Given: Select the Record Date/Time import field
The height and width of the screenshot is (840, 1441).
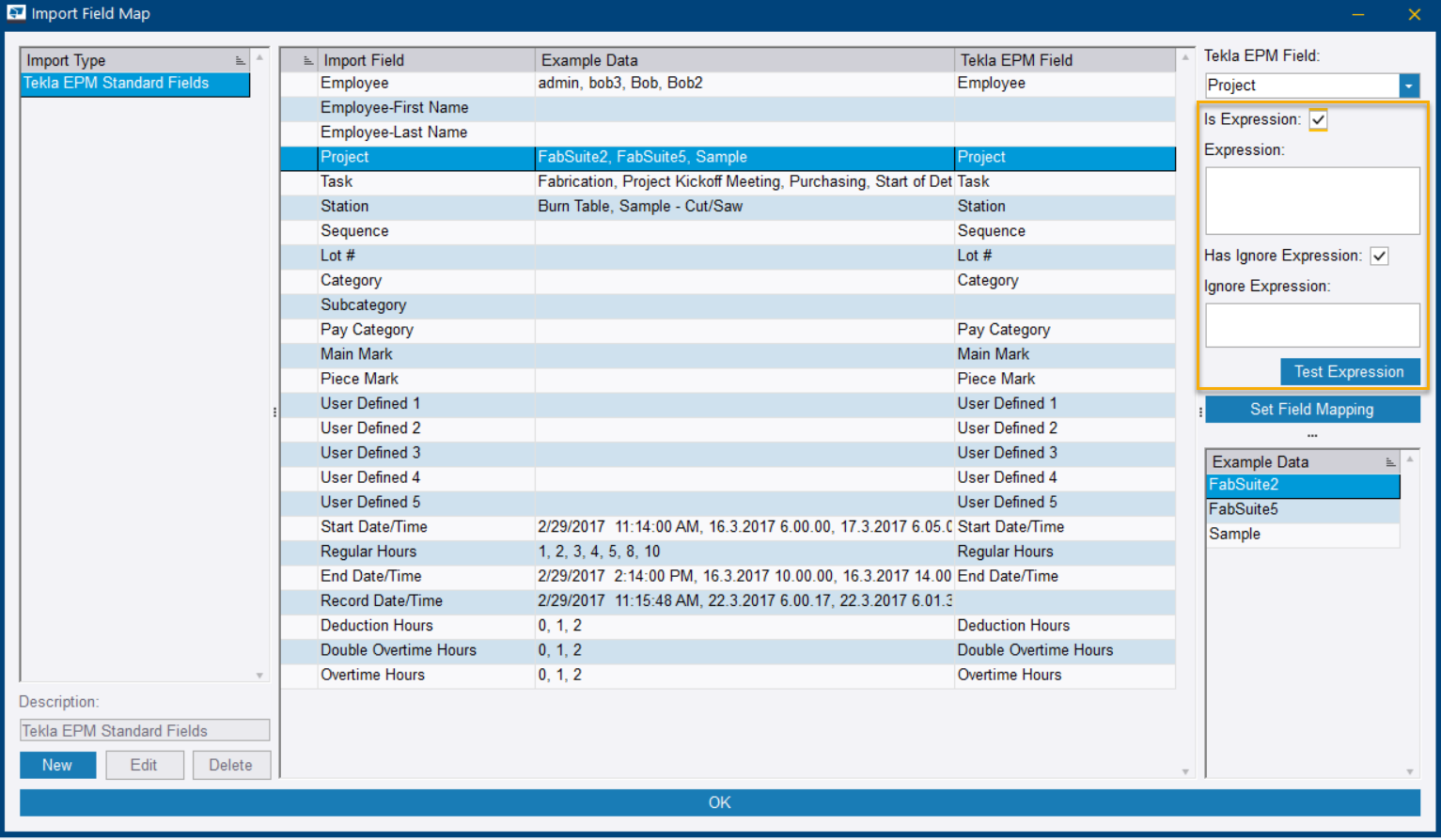Looking at the screenshot, I should click(728, 601).
